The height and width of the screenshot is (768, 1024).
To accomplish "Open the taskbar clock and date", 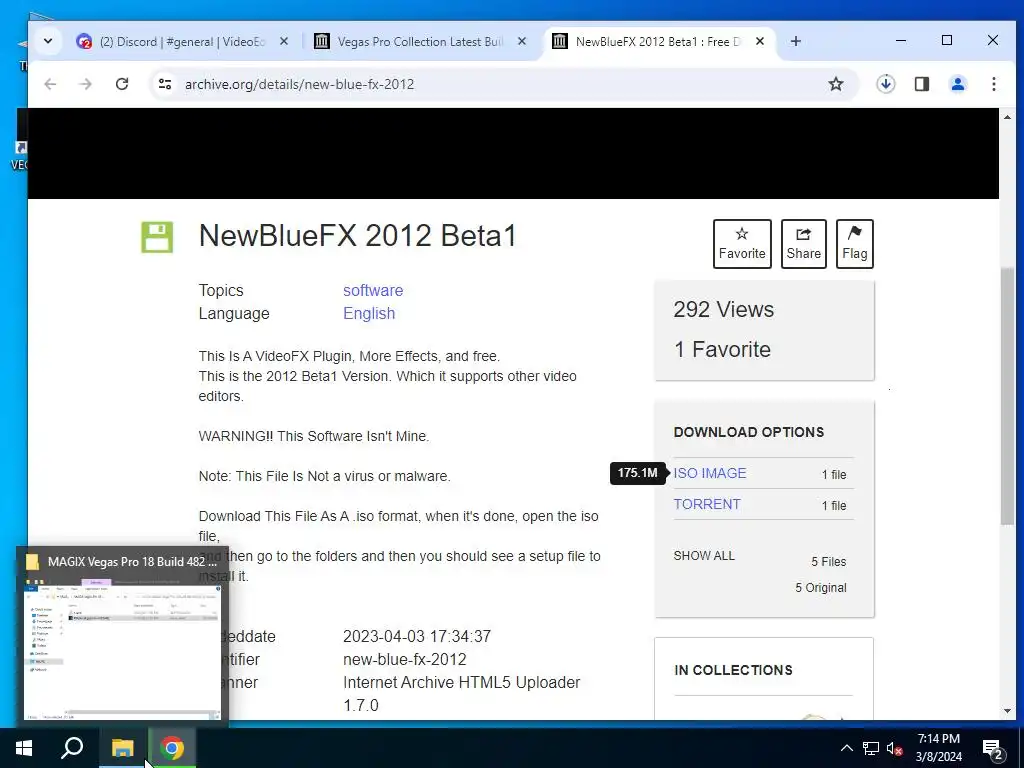I will tap(938, 748).
